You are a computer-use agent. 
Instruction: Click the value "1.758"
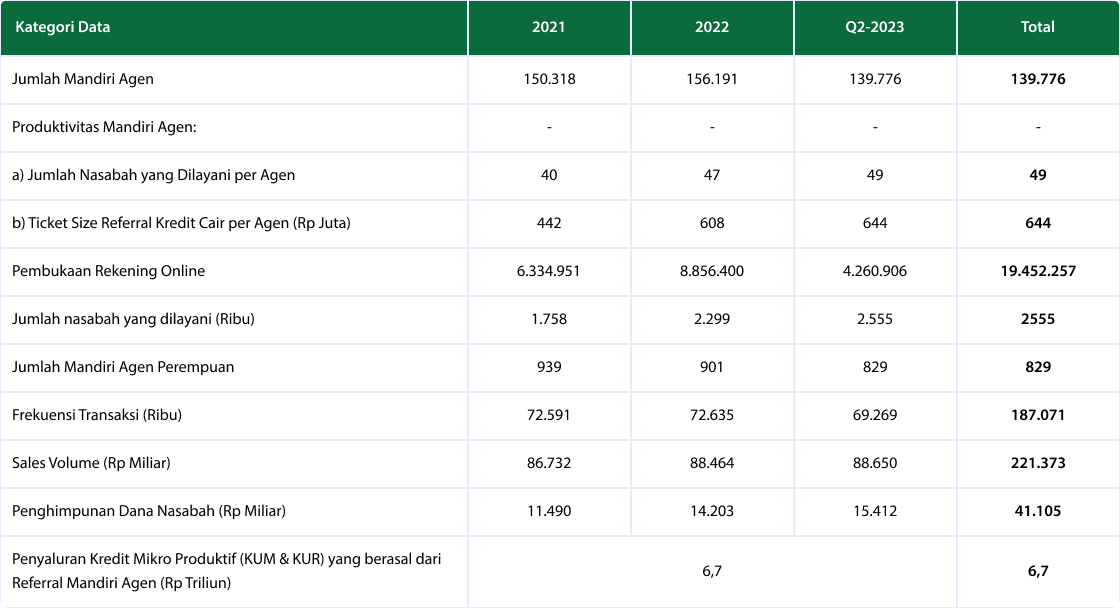549,319
